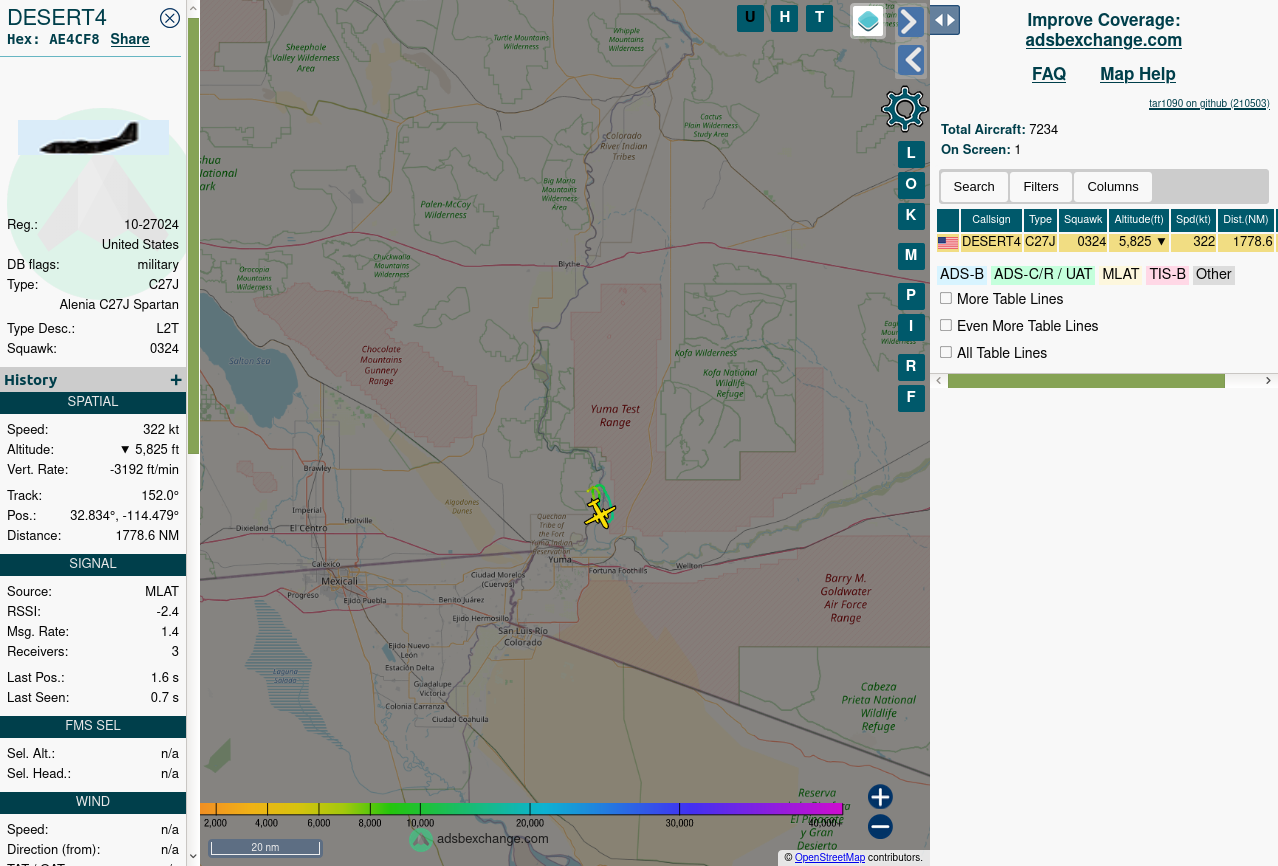Click the table scrollbar right arrow
1278x866 pixels.
[x=1268, y=381]
